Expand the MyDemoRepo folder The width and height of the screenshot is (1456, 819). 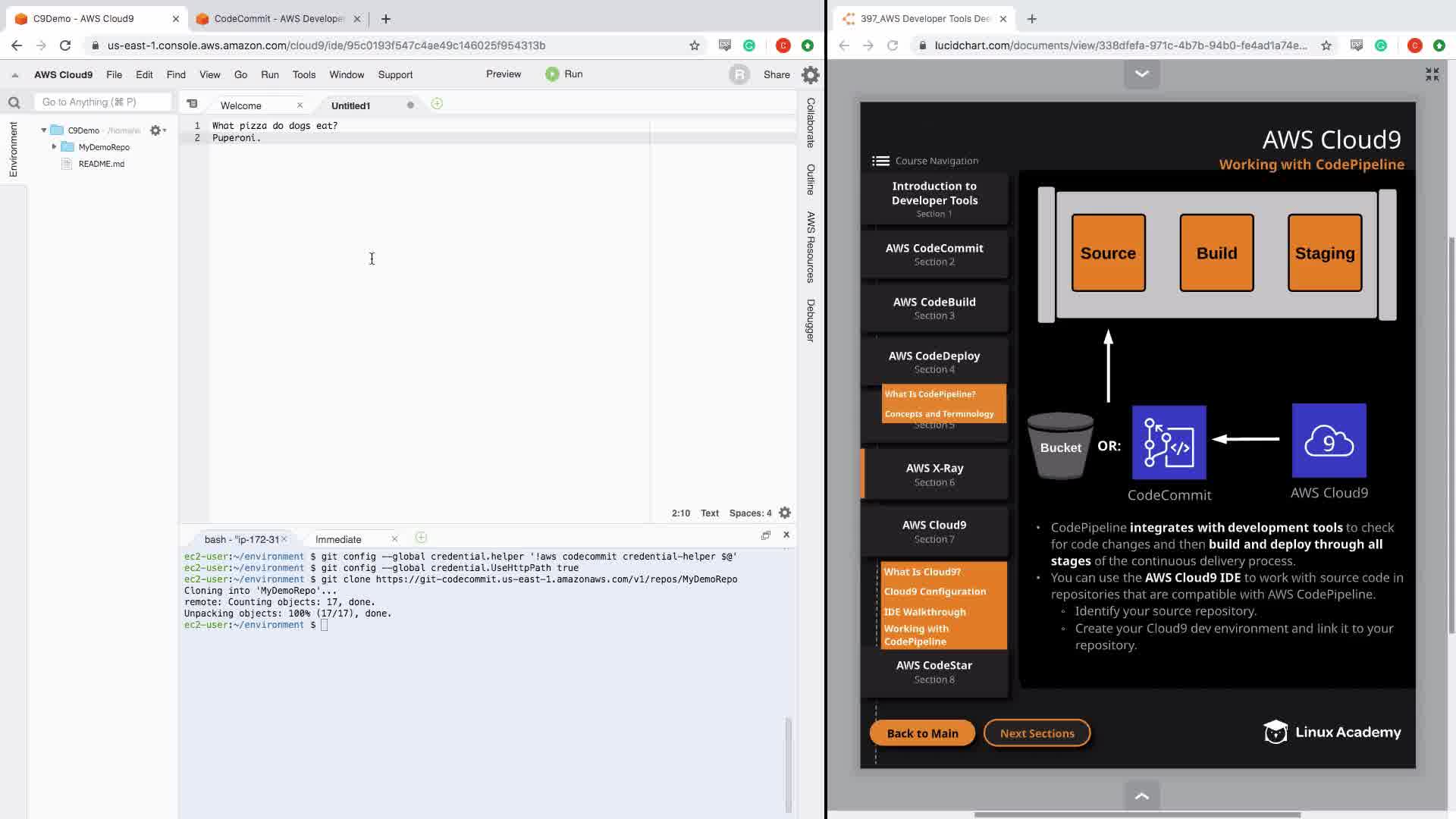pyautogui.click(x=54, y=146)
